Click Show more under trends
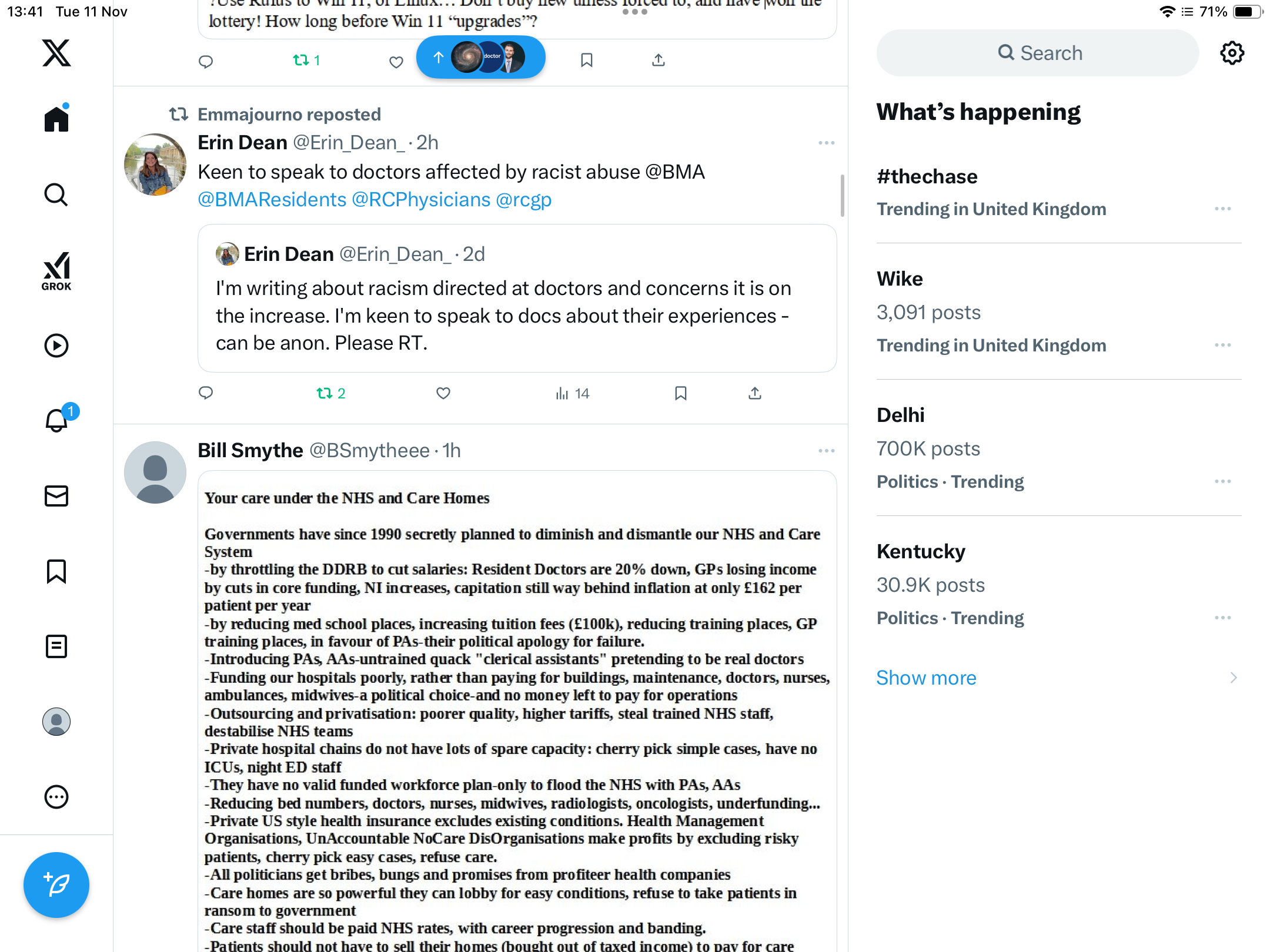This screenshot has height=952, width=1270. coord(926,678)
